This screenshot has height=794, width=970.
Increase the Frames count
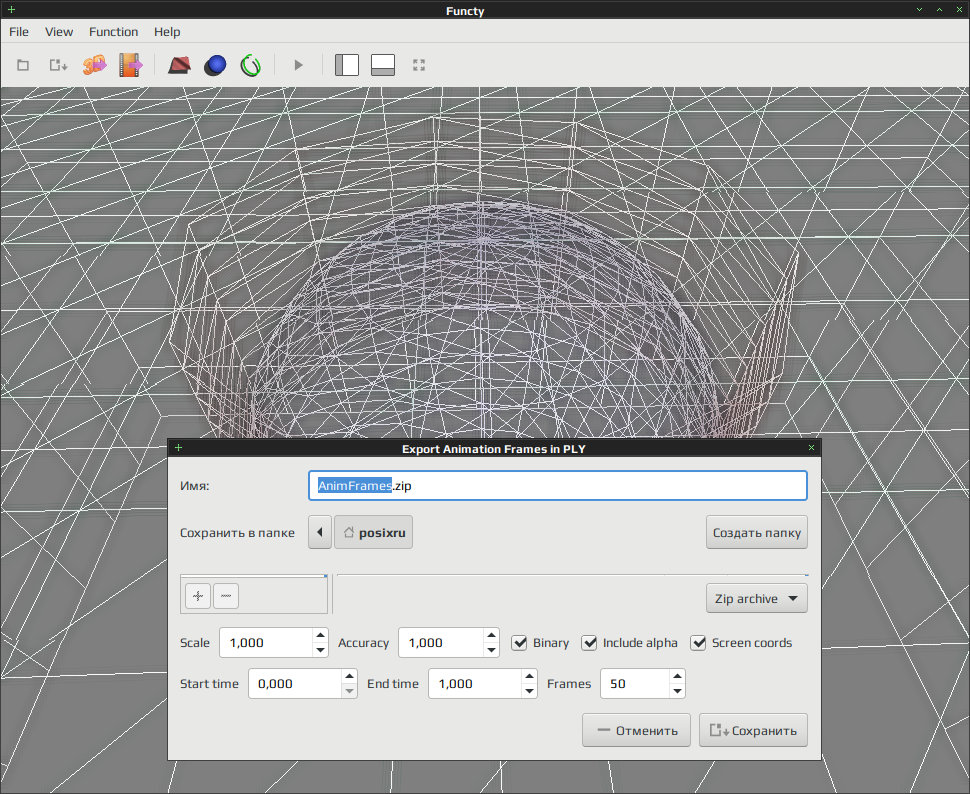coord(677,676)
